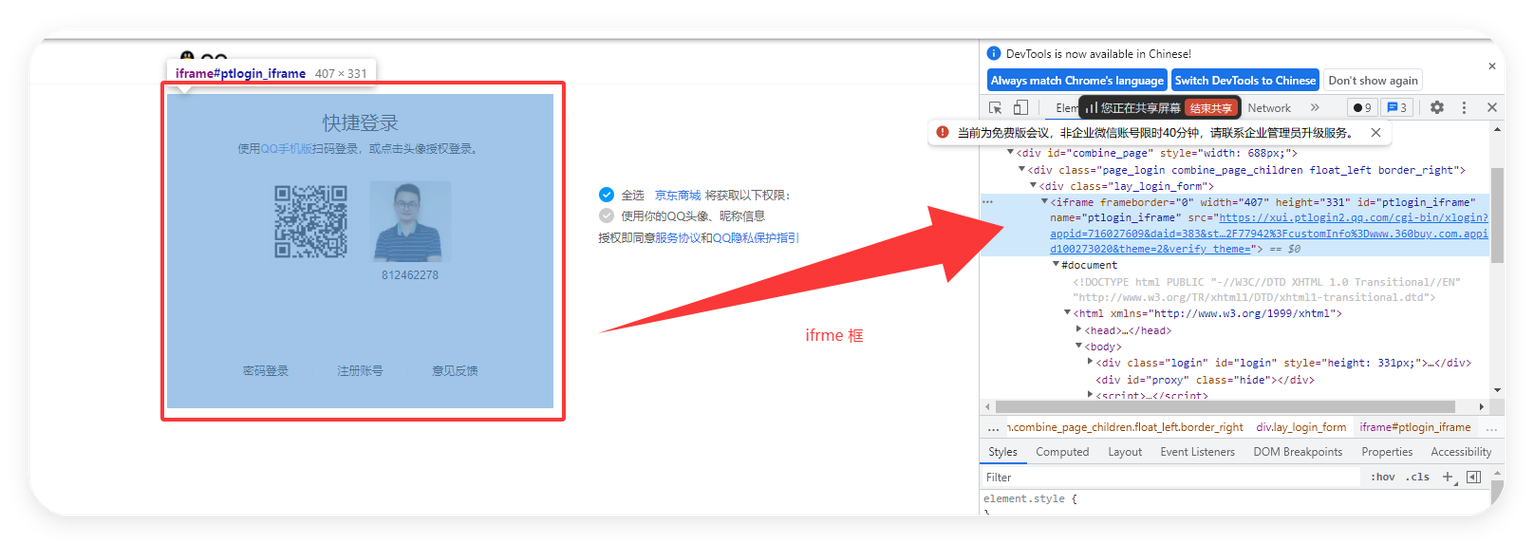Select div.lay_login_form breadcrumb
Viewport: 1534px width, 544px height.
click(x=1301, y=427)
